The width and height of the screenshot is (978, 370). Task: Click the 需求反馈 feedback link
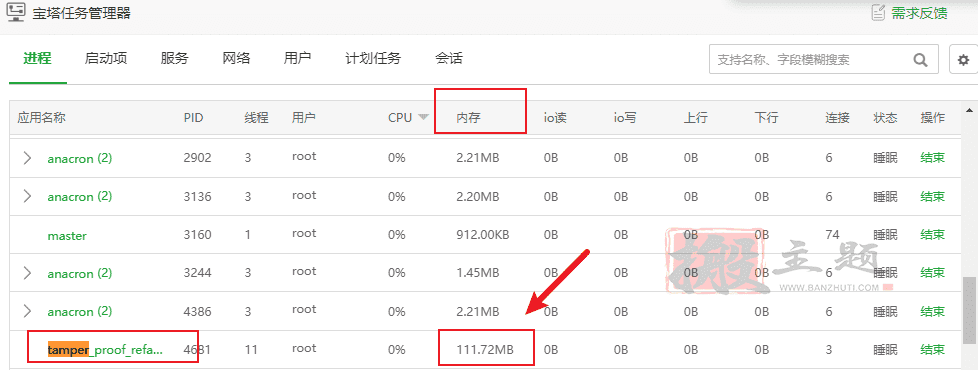click(919, 13)
